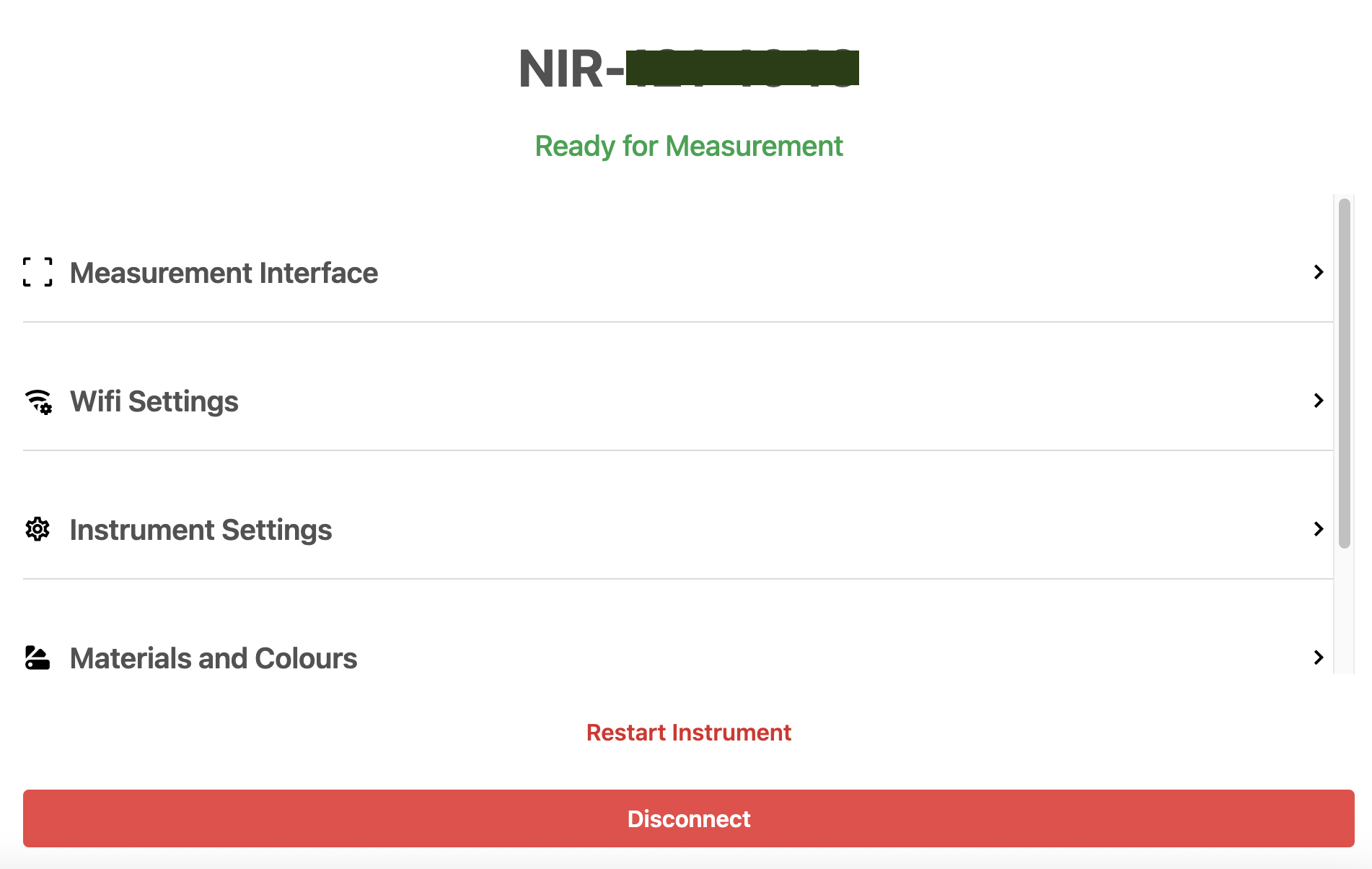Click the Materials and Colours chevron arrow
The height and width of the screenshot is (869, 1372).
pyautogui.click(x=1318, y=658)
